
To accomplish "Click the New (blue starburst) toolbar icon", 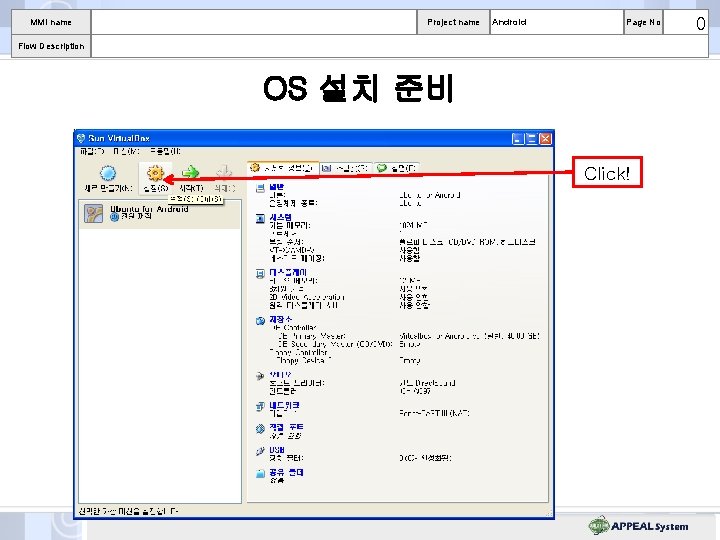I will 108,173.
